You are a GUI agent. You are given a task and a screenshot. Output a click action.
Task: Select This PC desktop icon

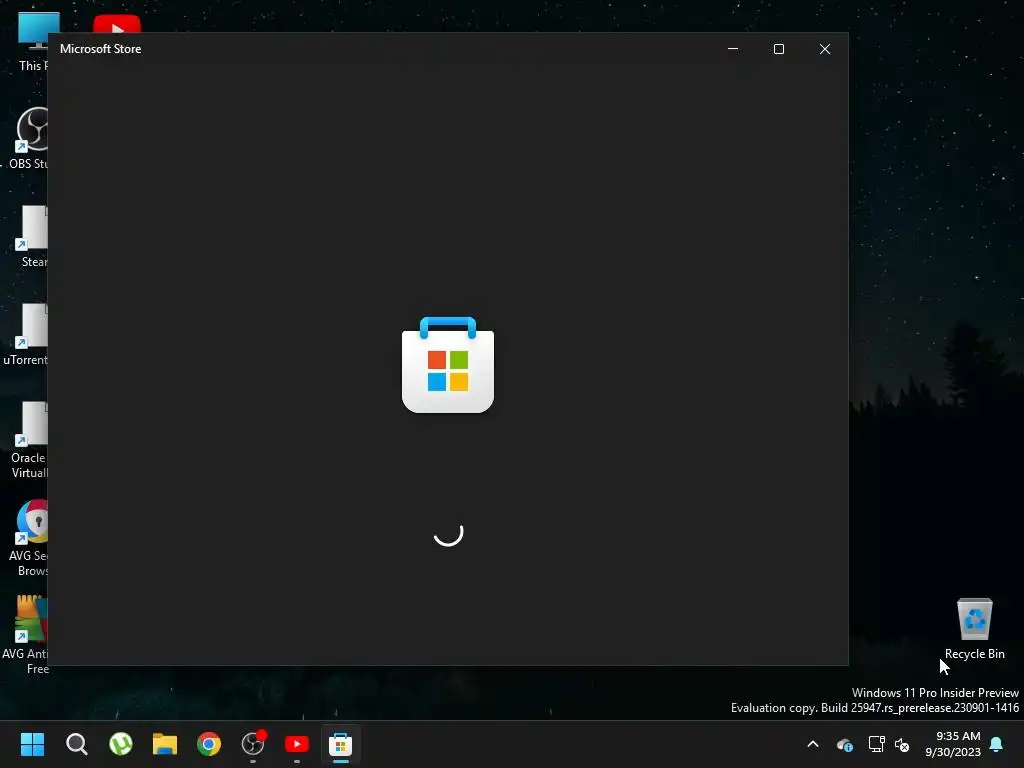coord(31,42)
